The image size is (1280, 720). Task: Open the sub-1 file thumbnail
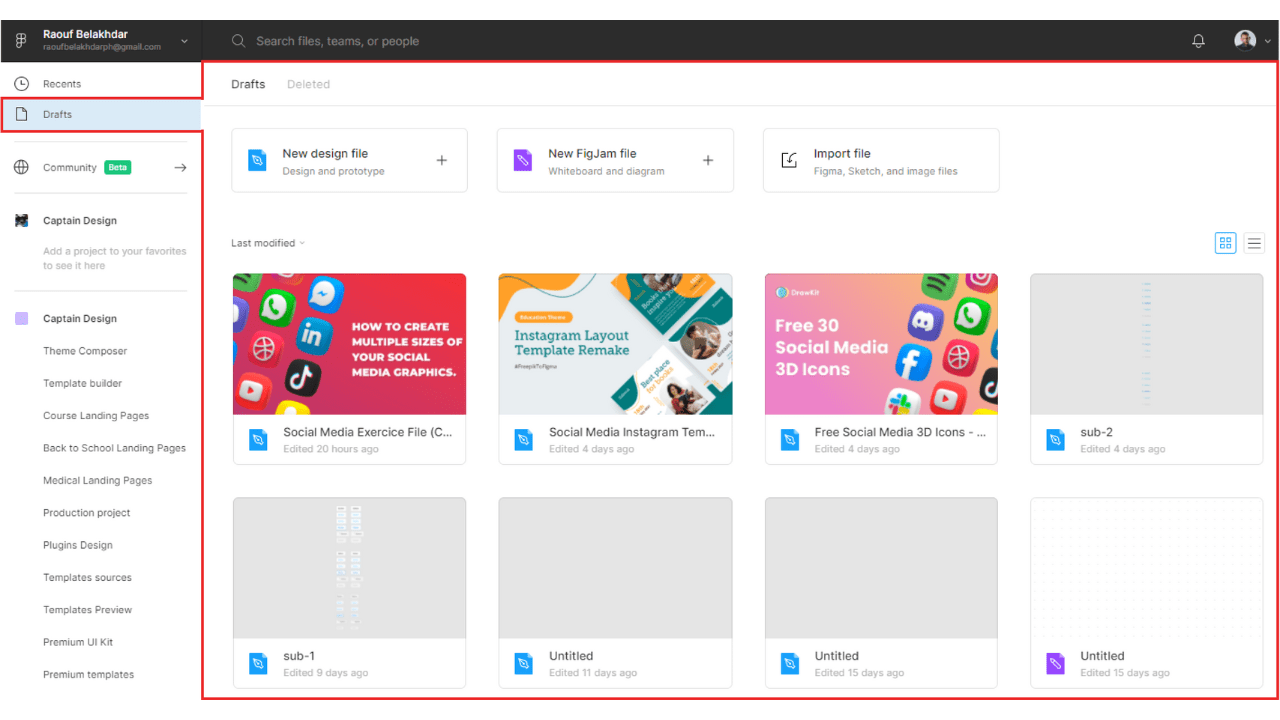[349, 567]
